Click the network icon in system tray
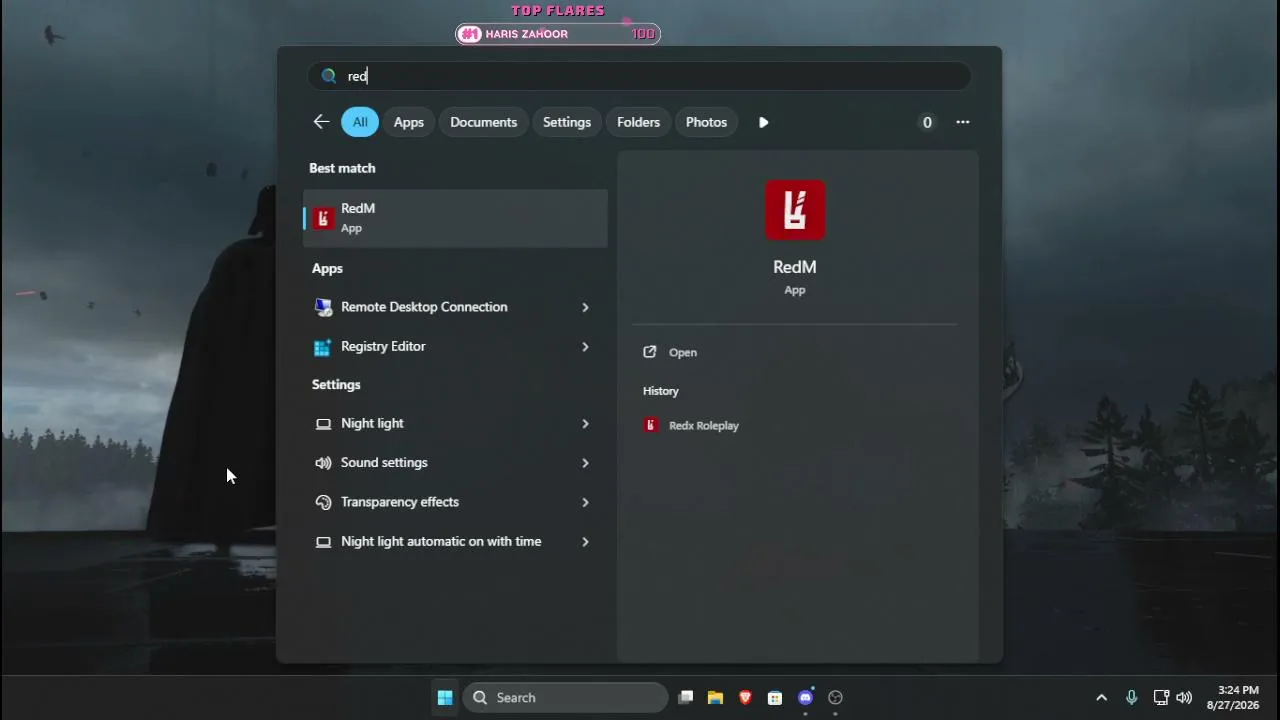1280x720 pixels. [x=1161, y=698]
